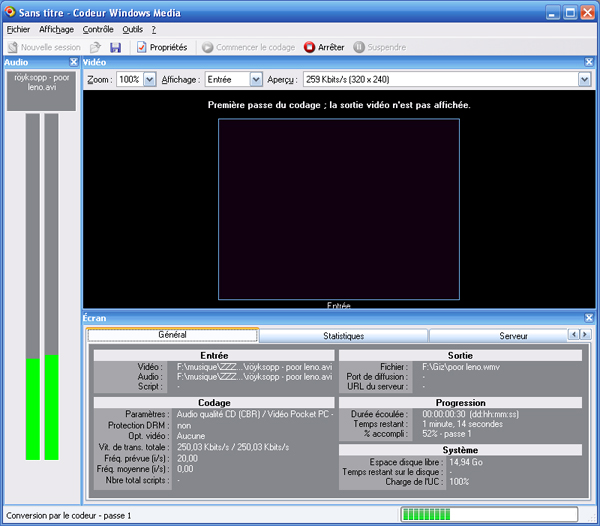Open Propriétés from the toolbar

pos(162,47)
